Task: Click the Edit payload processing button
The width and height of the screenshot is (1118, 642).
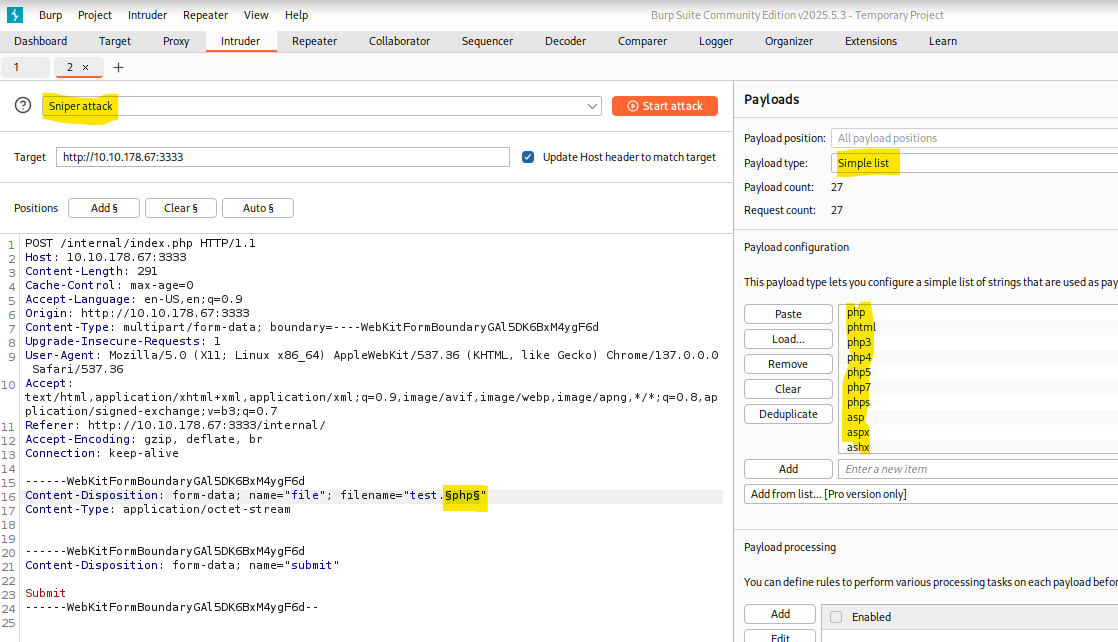Action: (780, 637)
